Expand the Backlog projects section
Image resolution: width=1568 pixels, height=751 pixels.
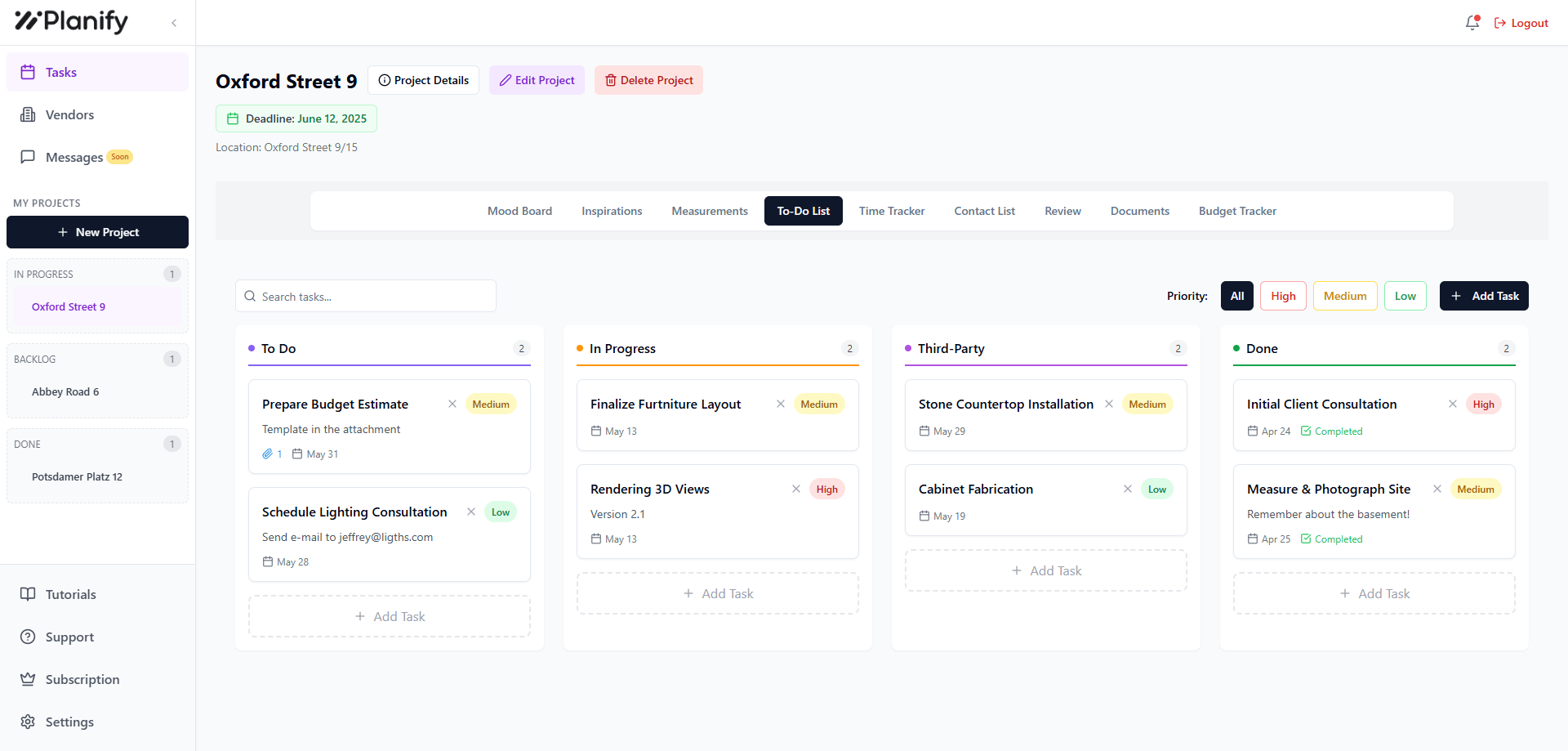point(35,360)
